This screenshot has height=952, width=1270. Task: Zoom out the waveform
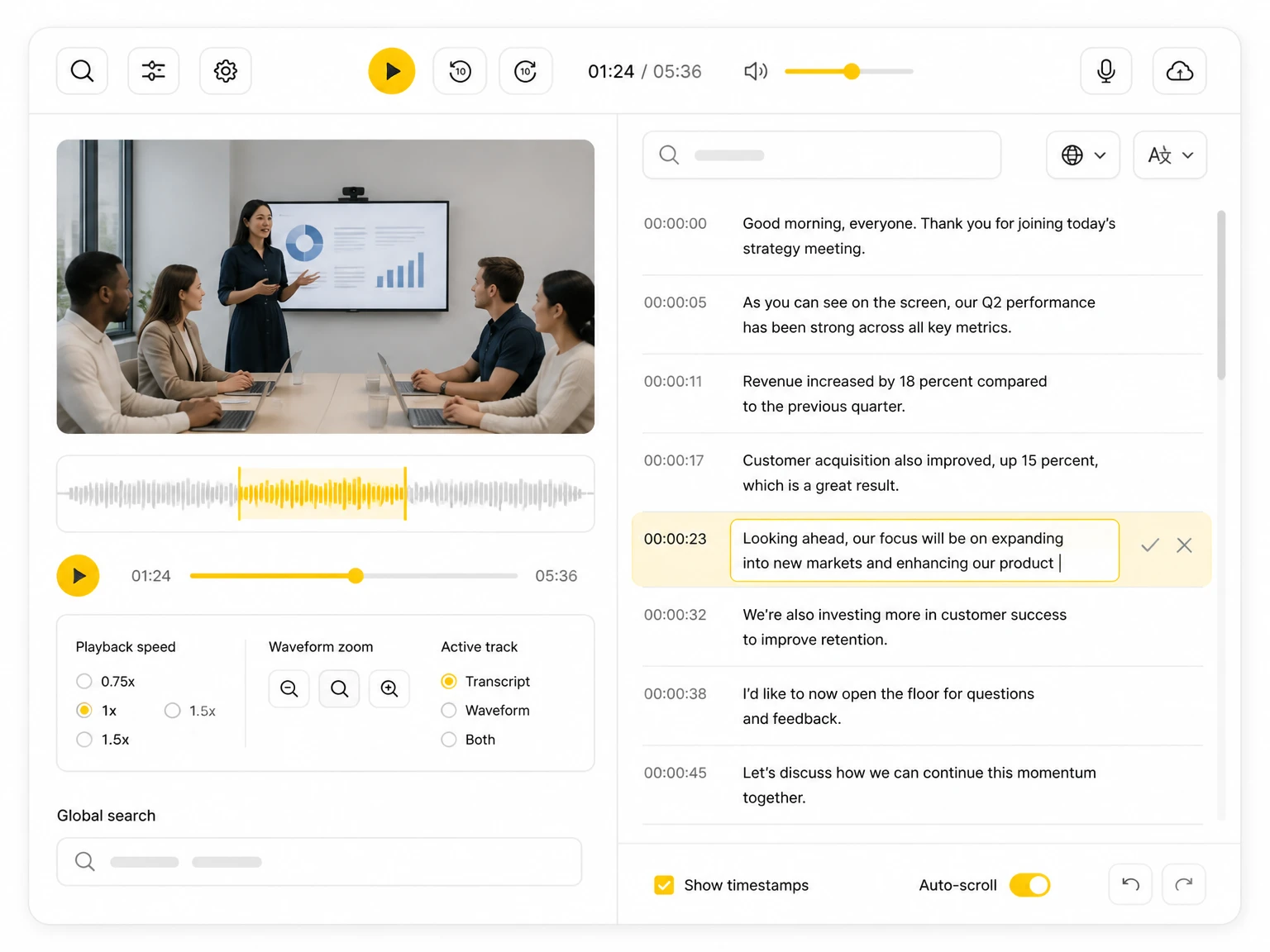pos(289,689)
